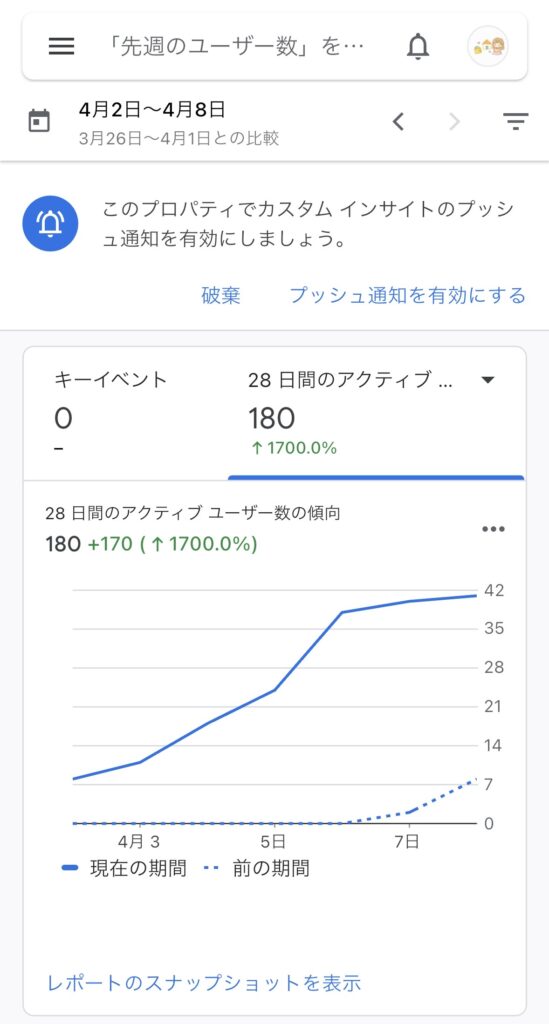
Task: Select the 28日間のアクティブ metric tab
Action: coord(376,415)
